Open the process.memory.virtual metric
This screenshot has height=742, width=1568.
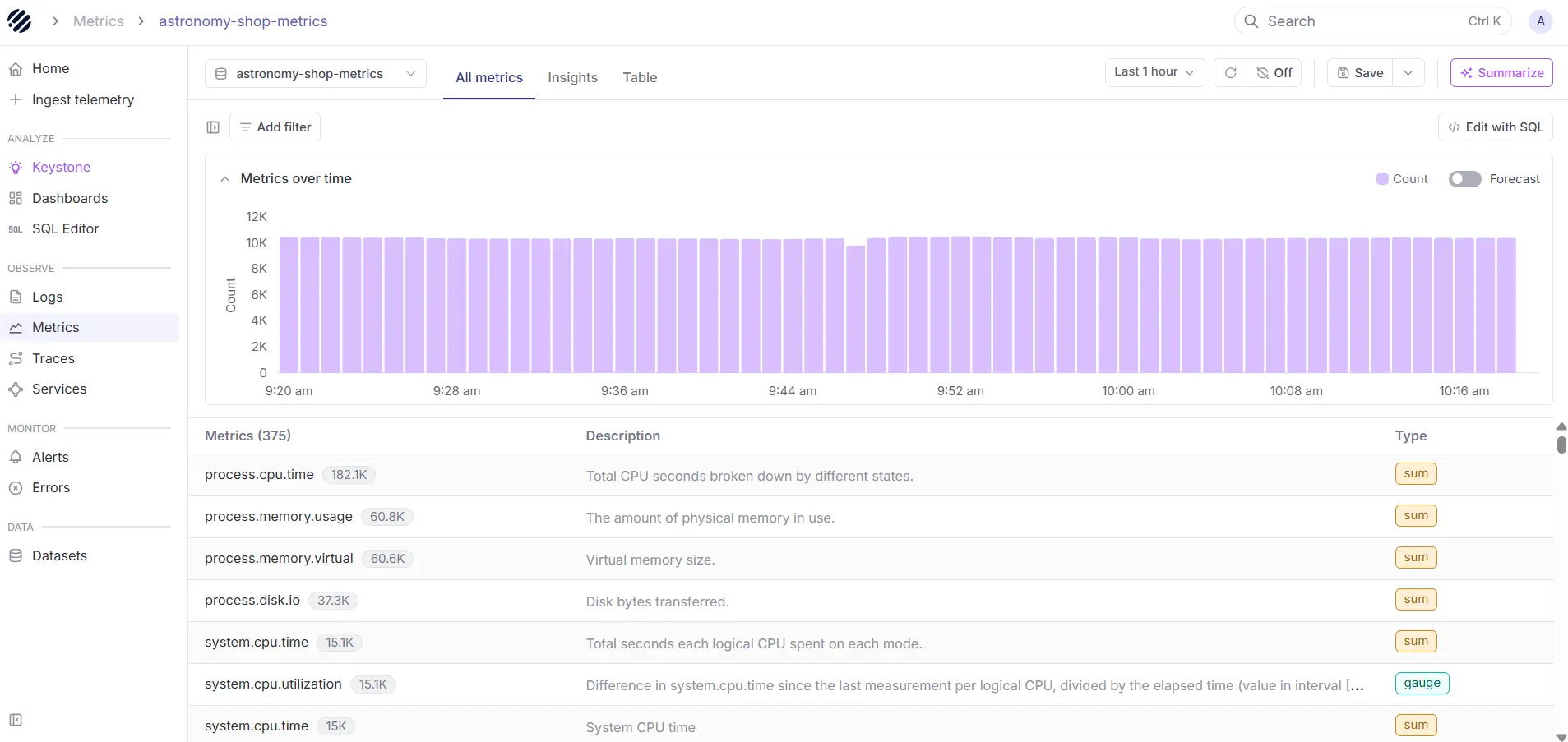[x=871, y=559]
